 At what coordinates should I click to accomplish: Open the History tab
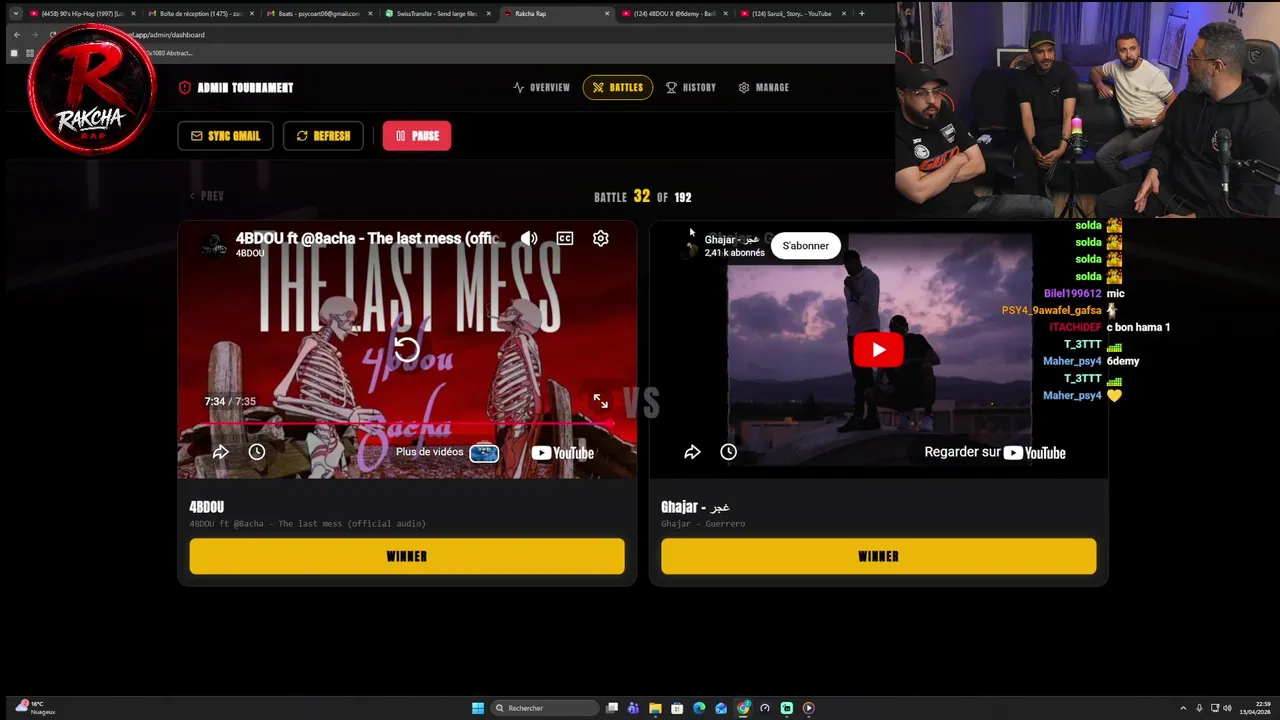coord(691,88)
